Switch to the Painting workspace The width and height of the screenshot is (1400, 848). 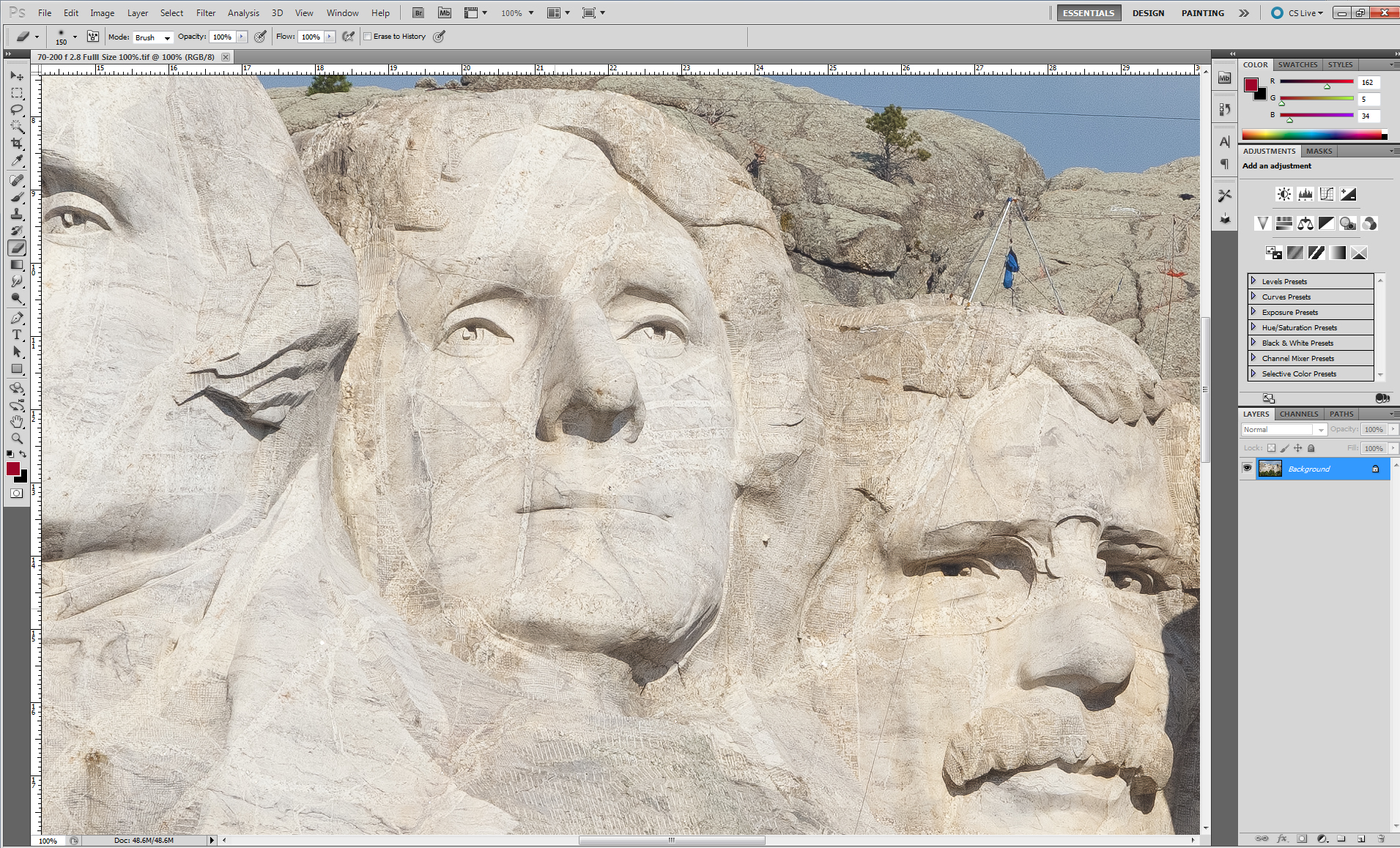[x=1202, y=12]
